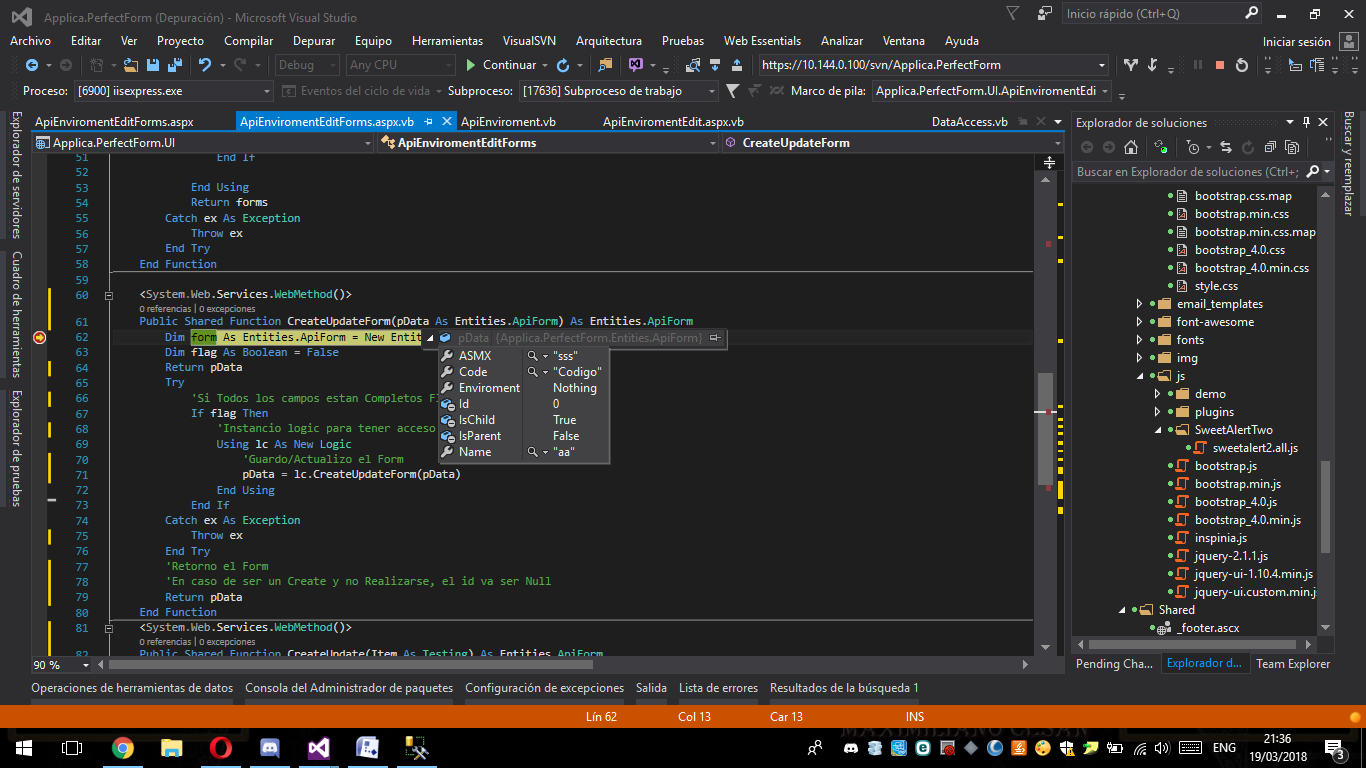The width and height of the screenshot is (1366, 768).
Task: Select the inspinia.js file in the tree
Action: 1220,538
